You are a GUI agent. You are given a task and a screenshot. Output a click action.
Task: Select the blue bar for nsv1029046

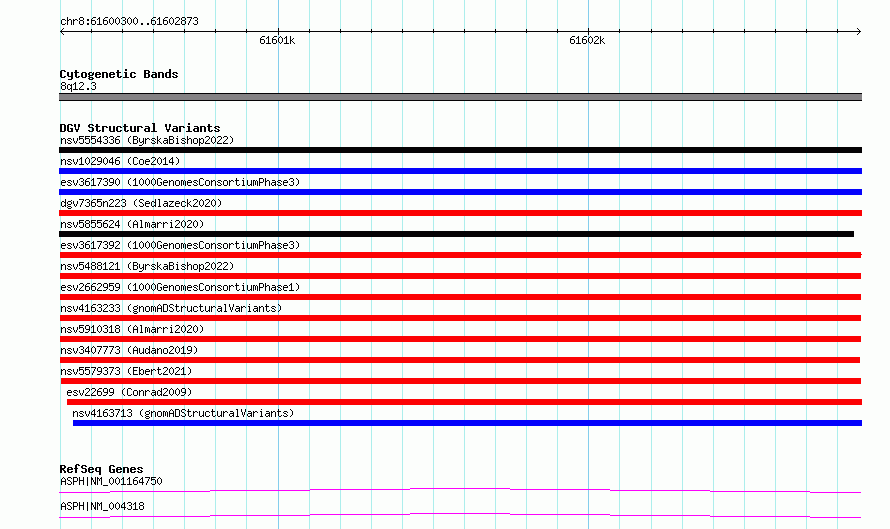[x=460, y=171]
